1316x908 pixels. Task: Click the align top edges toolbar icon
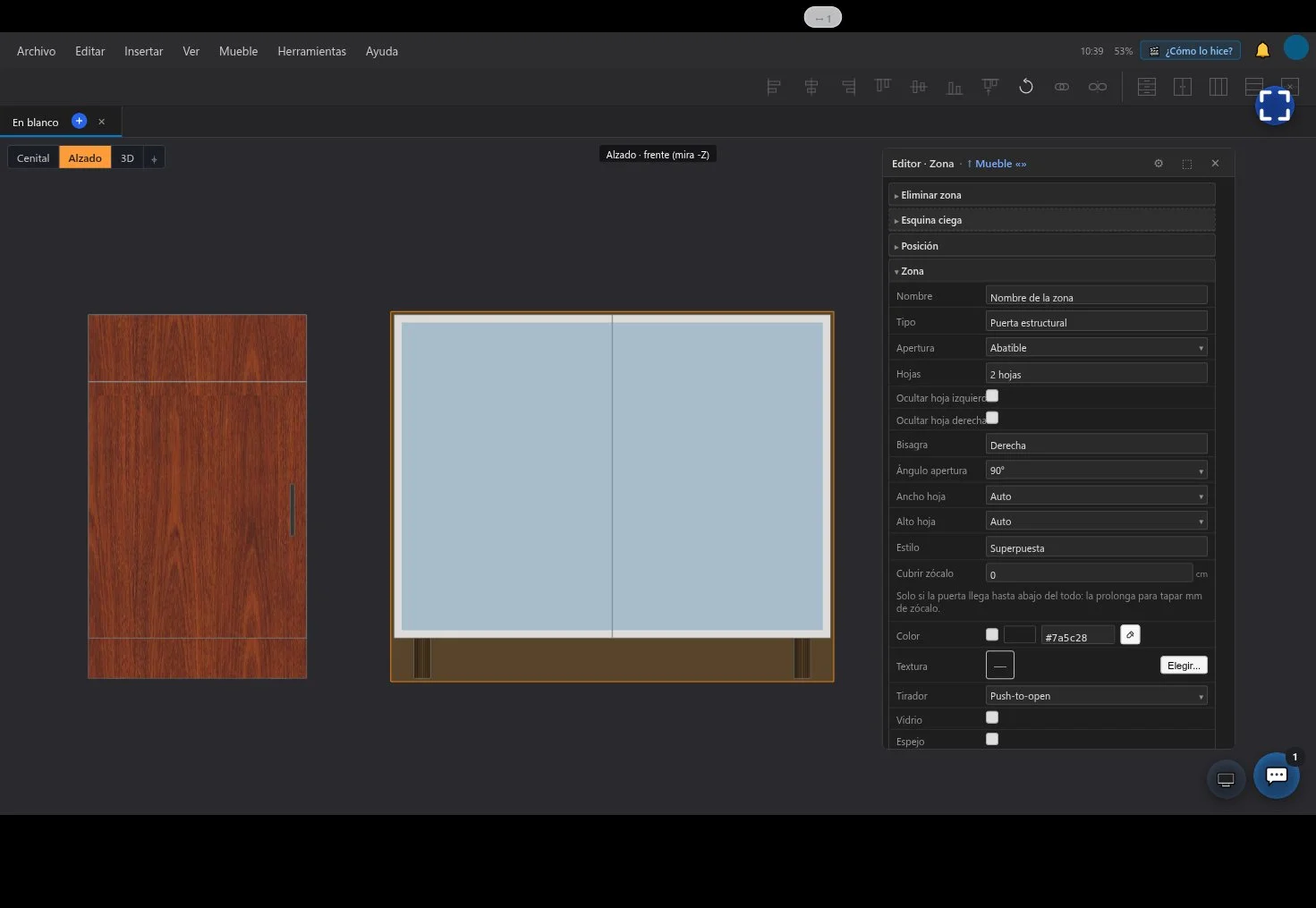click(x=883, y=87)
